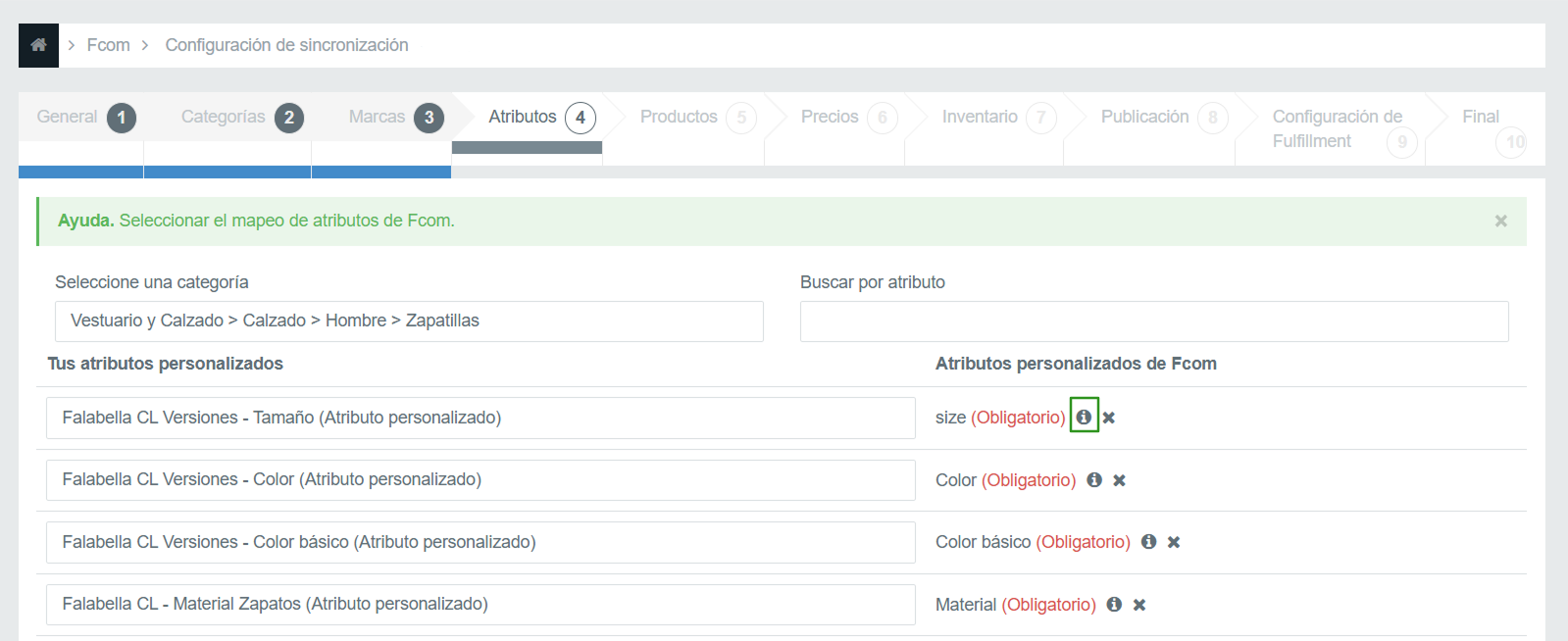
Task: Open the Material Zapatos attribute dropdown
Action: (x=481, y=605)
